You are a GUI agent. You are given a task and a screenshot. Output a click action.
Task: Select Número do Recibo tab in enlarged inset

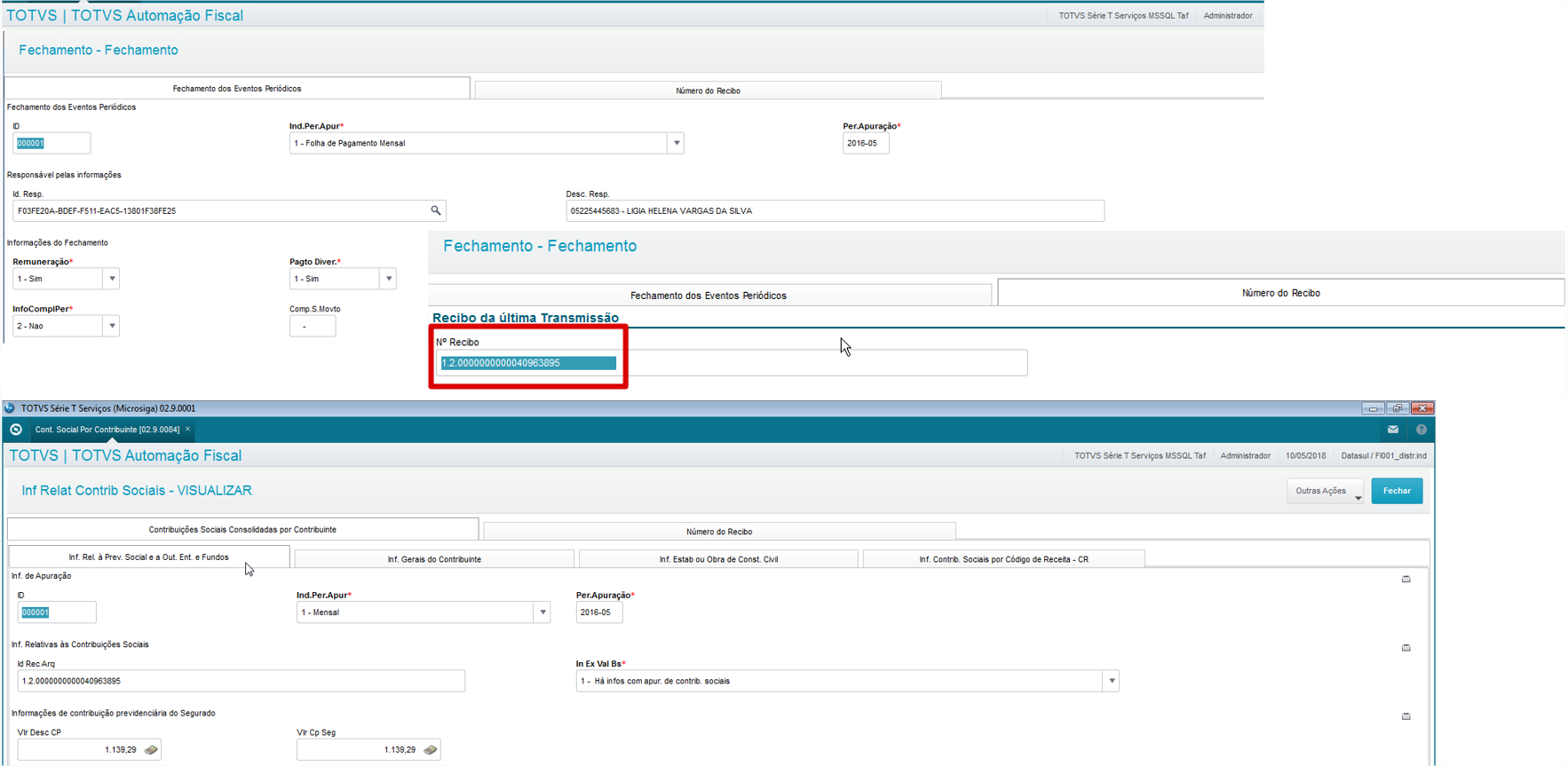(1280, 293)
